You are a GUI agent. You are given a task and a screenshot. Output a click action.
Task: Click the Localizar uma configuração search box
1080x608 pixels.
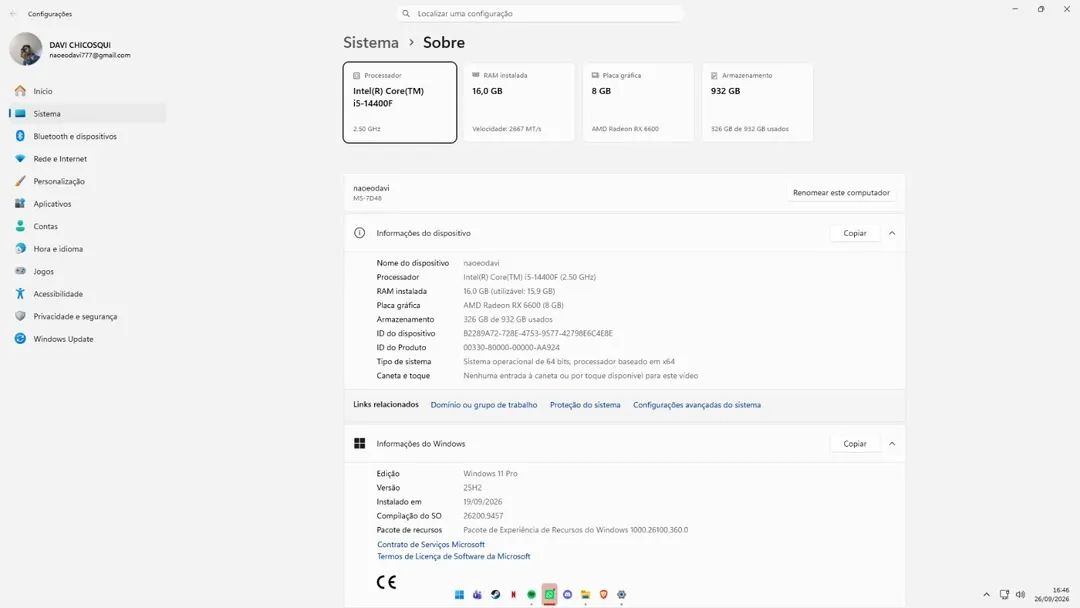click(540, 14)
